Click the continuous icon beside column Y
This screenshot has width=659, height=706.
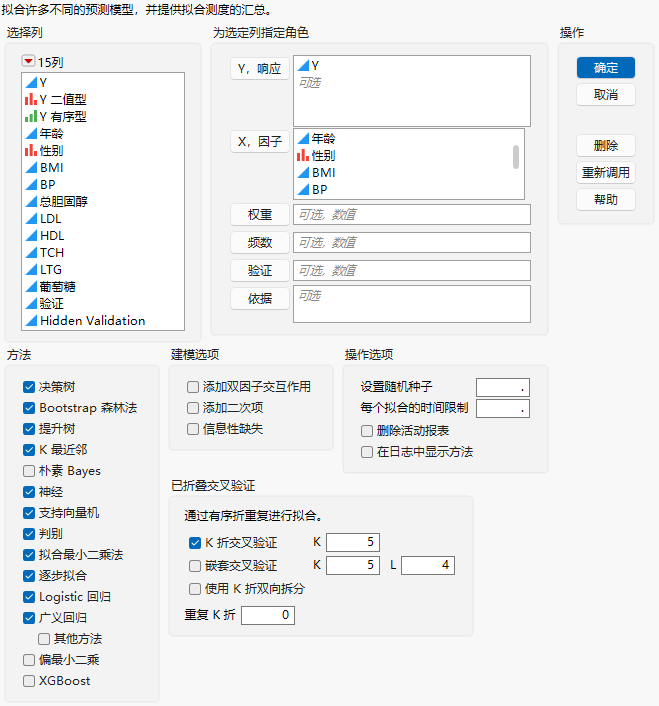(x=31, y=82)
